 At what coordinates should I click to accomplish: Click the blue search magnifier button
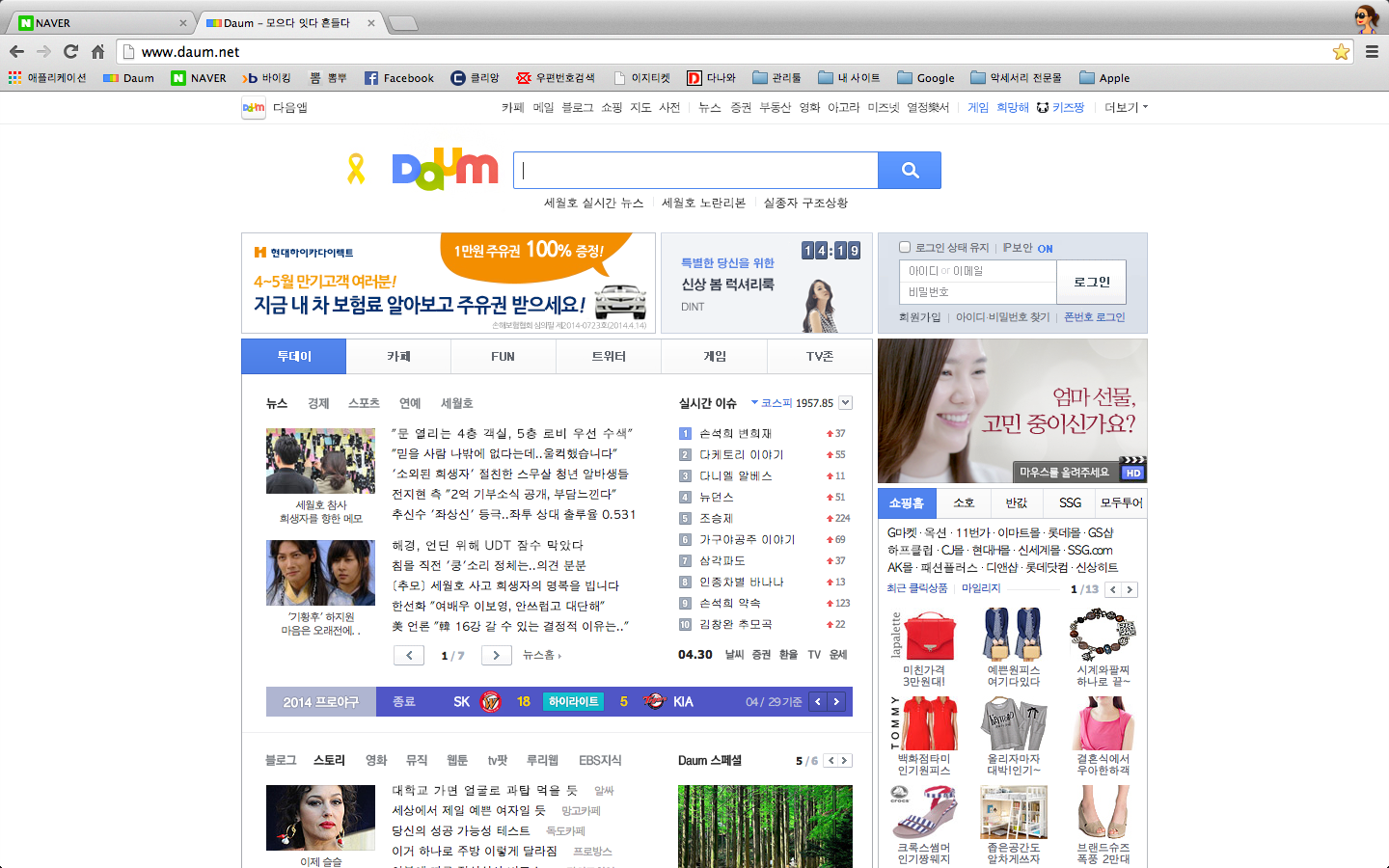(x=910, y=170)
